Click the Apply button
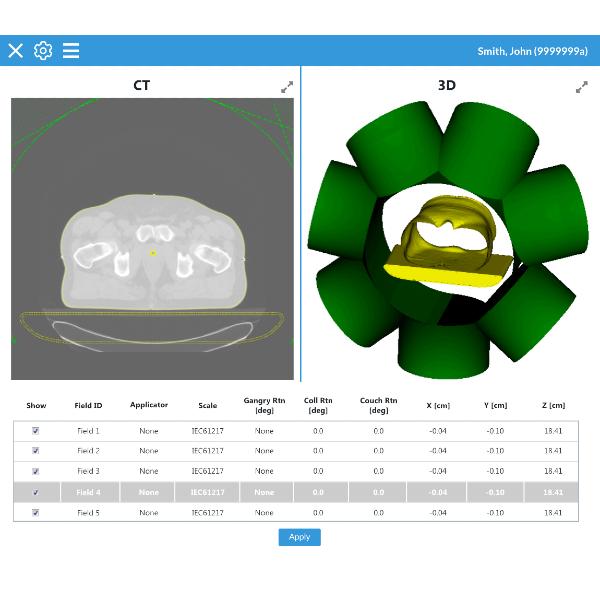The height and width of the screenshot is (600, 600). click(x=299, y=537)
